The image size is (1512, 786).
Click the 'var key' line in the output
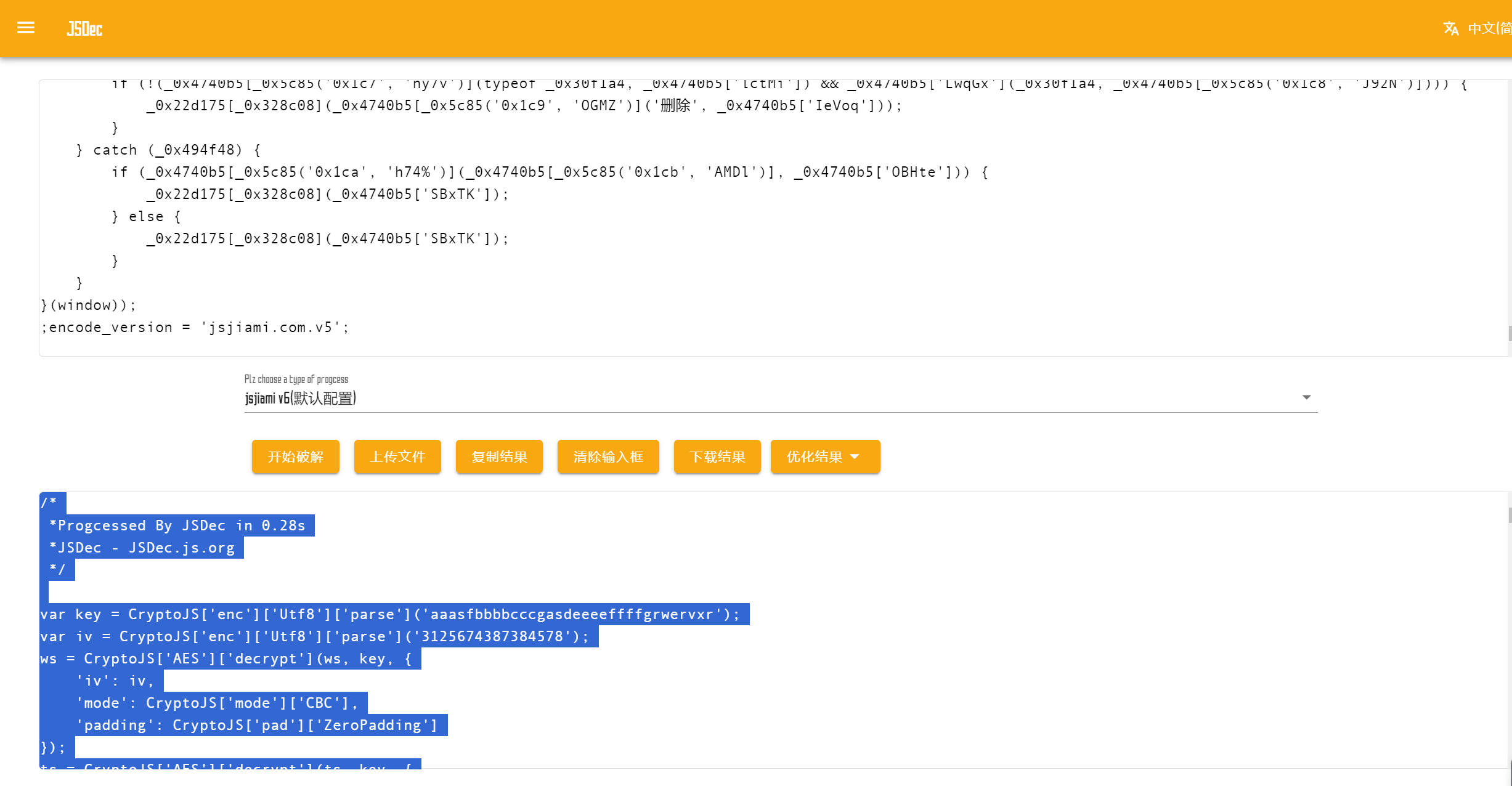click(389, 614)
